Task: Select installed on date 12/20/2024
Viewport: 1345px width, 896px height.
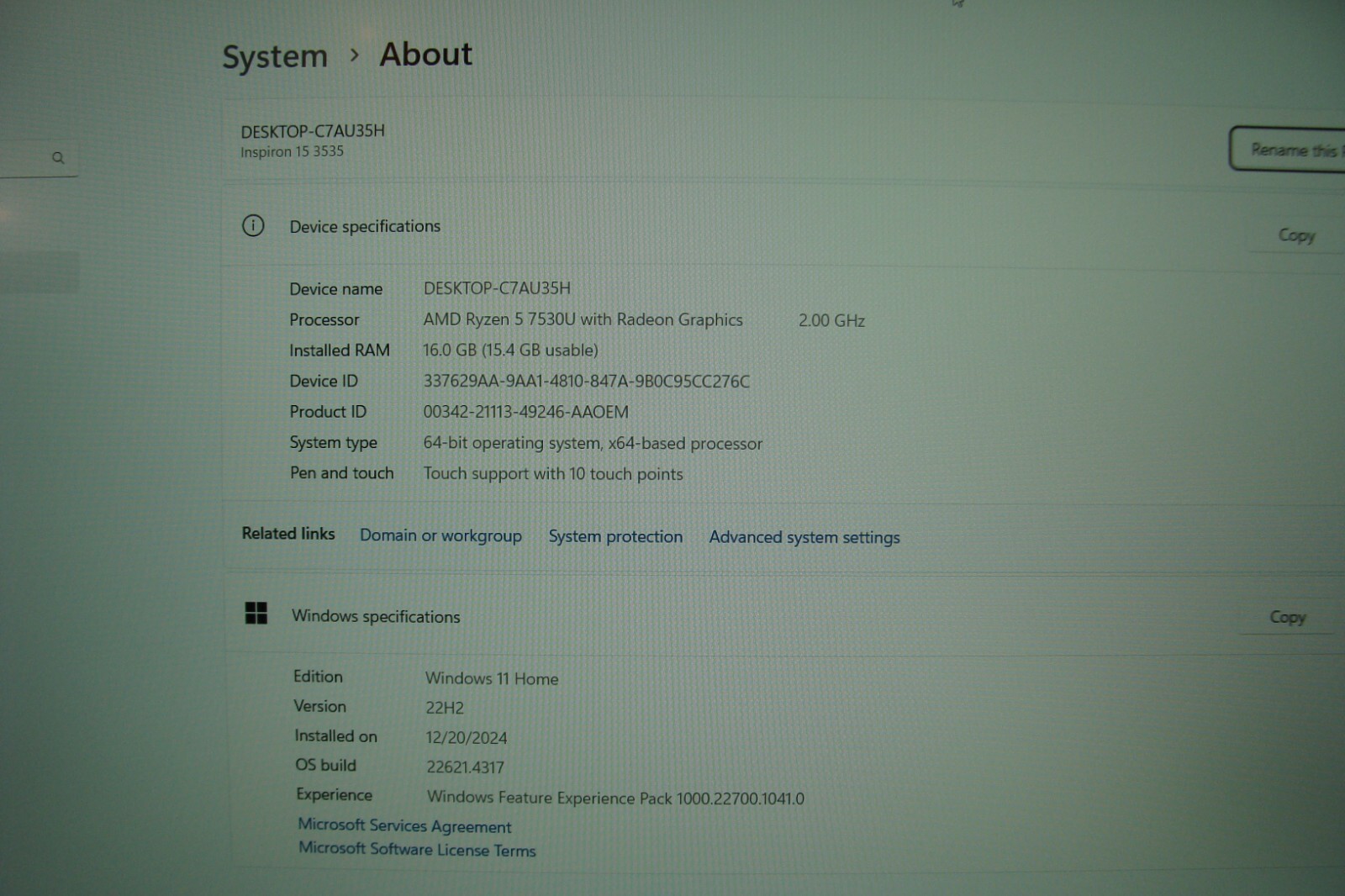Action: [467, 738]
